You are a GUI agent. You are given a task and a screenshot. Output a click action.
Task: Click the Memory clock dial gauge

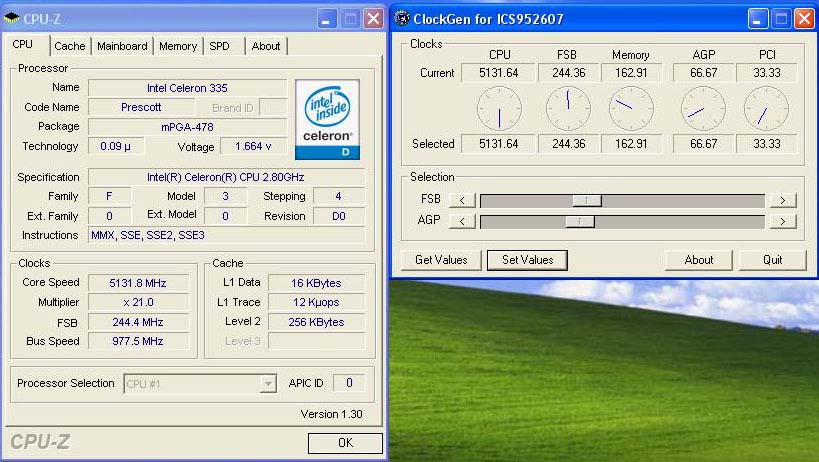click(x=631, y=108)
